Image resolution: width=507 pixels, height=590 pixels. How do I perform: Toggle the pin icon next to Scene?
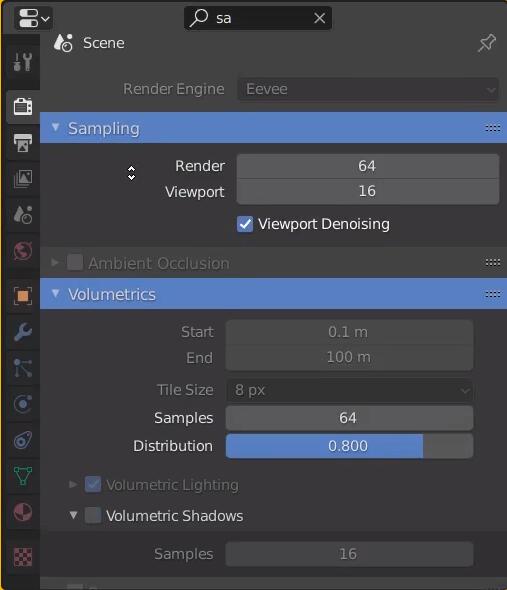point(487,43)
